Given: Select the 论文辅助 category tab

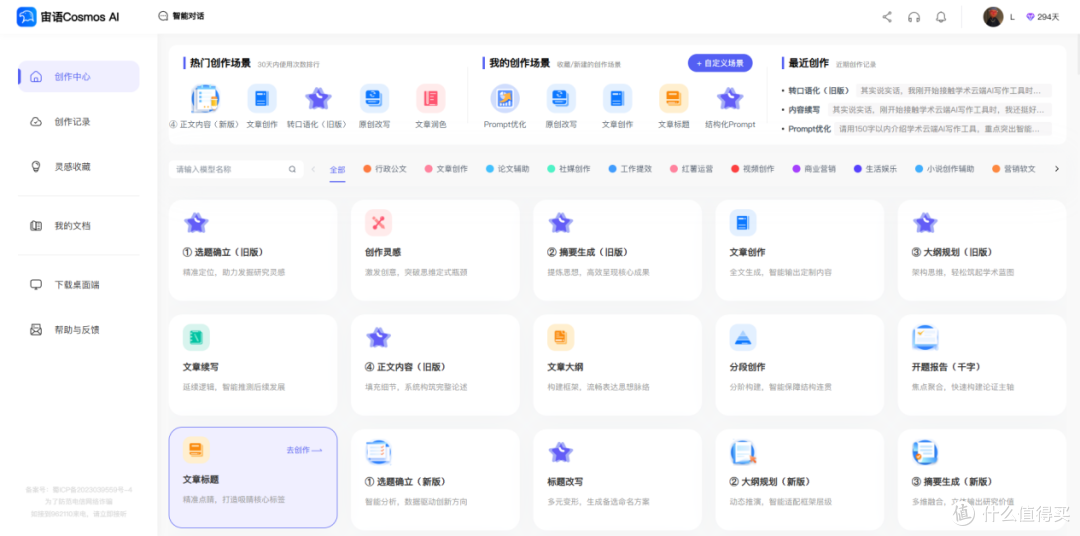Looking at the screenshot, I should (x=508, y=169).
